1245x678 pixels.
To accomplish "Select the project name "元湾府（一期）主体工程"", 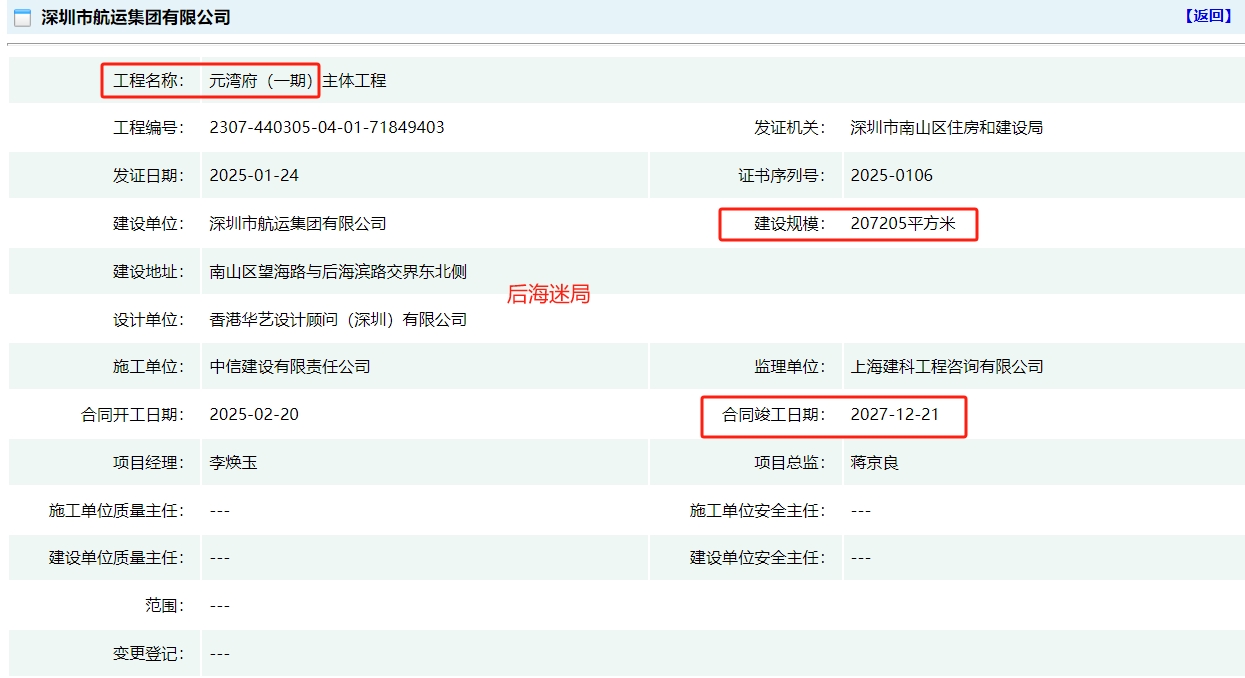I will (298, 81).
